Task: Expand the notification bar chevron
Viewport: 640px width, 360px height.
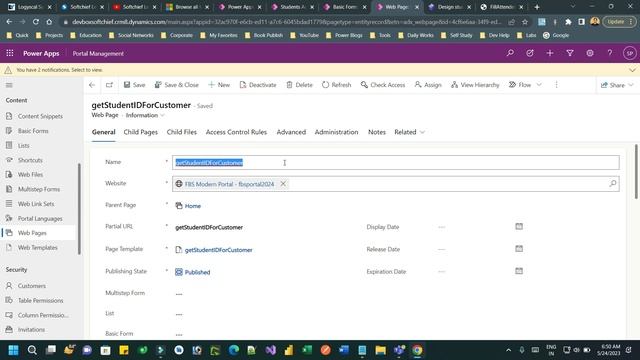Action: click(632, 70)
